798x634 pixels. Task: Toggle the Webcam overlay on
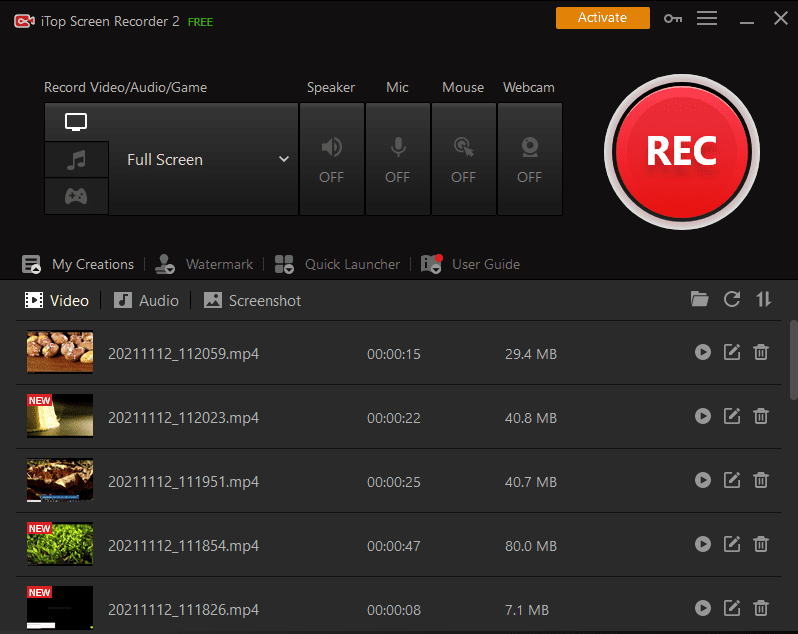point(530,159)
